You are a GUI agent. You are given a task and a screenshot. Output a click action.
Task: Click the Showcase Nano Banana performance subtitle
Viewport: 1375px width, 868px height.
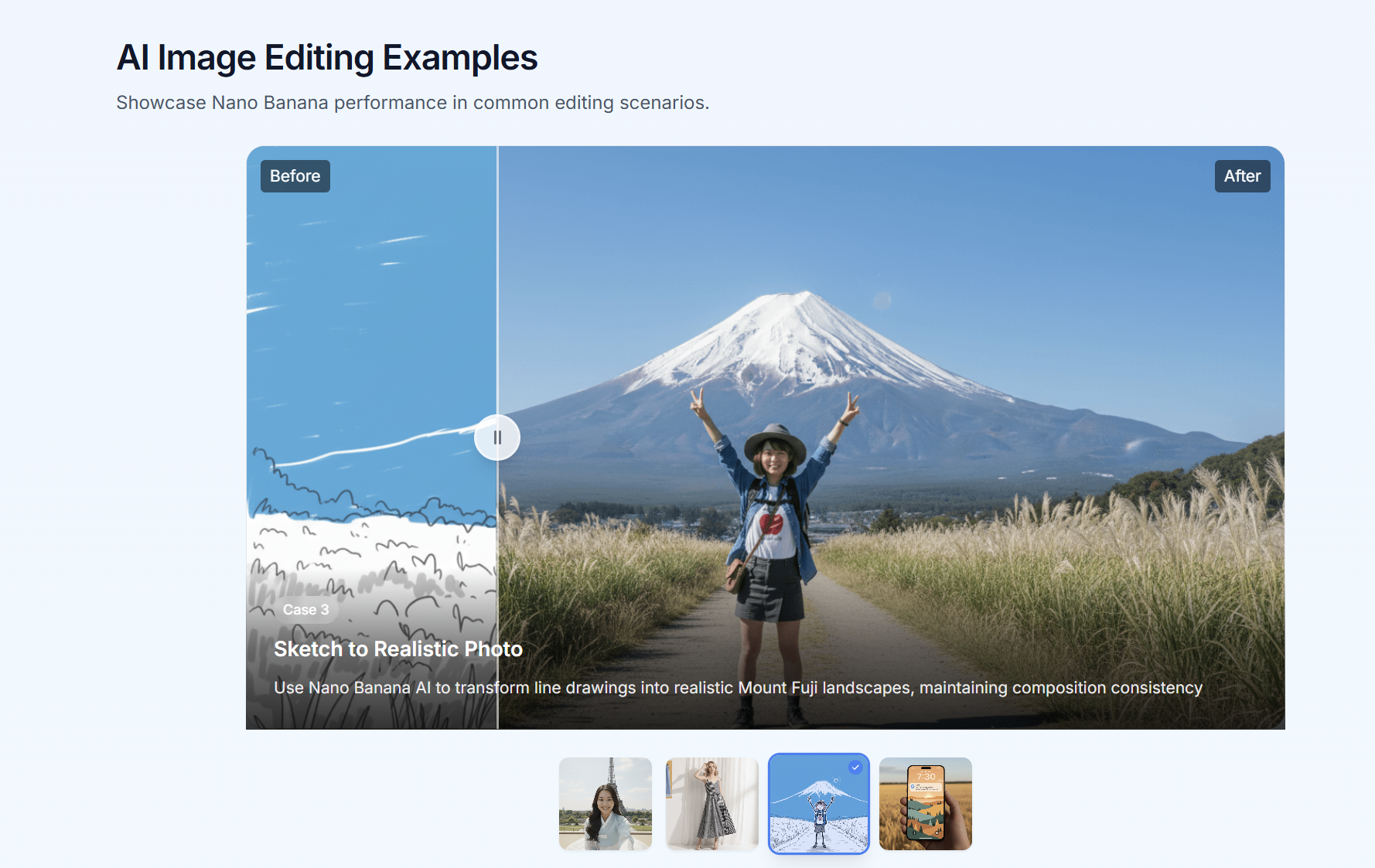(412, 103)
